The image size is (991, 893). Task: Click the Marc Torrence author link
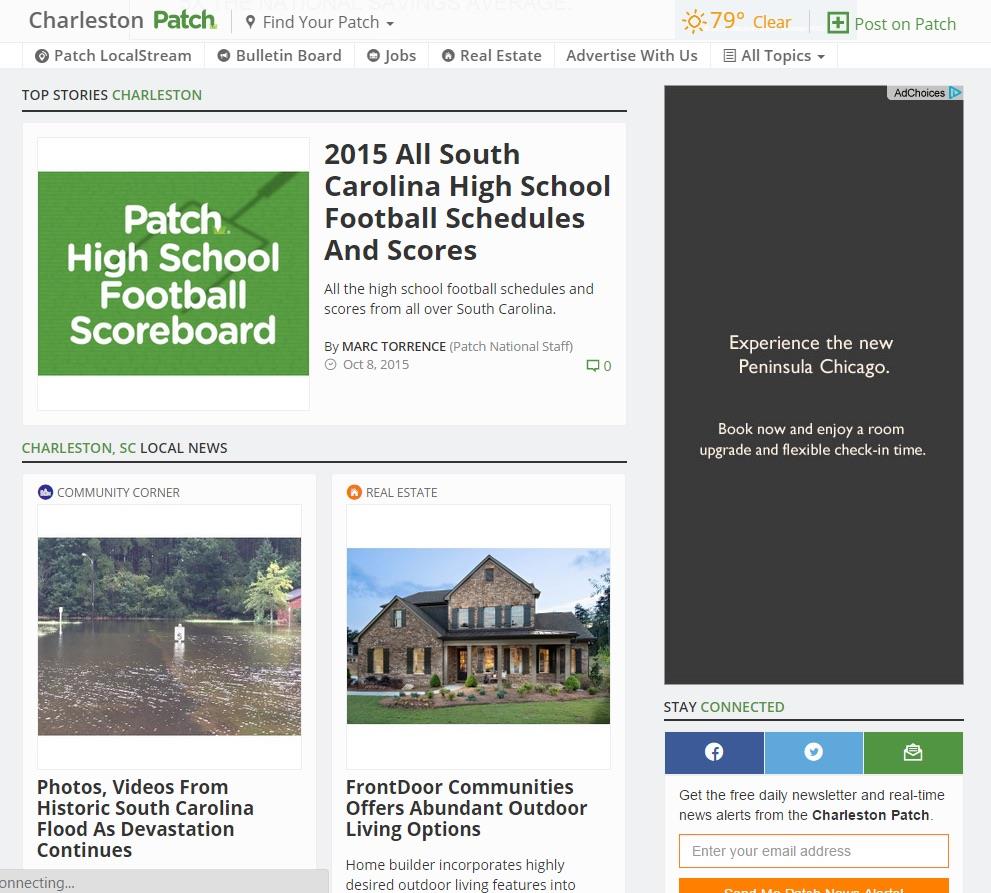(x=394, y=346)
